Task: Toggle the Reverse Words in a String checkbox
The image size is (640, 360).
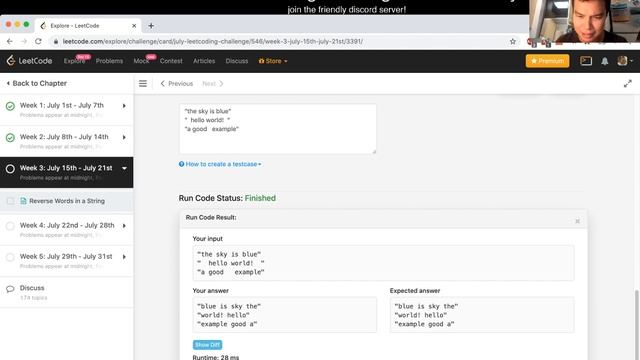Action: pos(10,201)
